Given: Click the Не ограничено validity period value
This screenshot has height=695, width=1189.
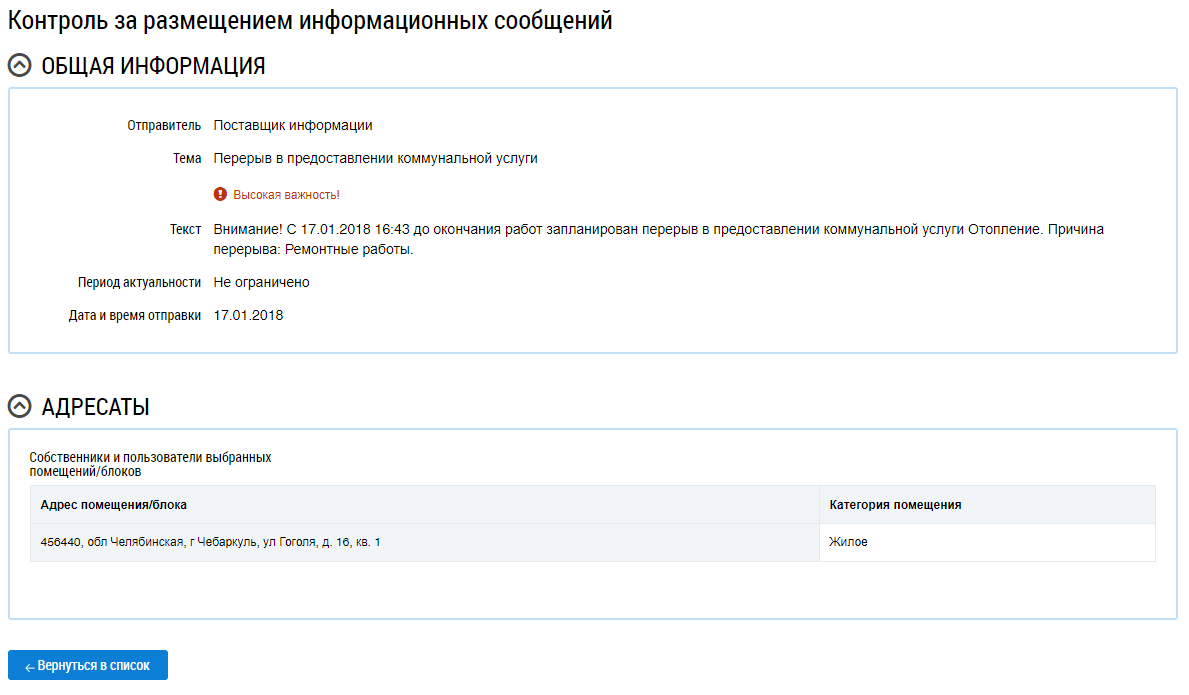Looking at the screenshot, I should click(261, 283).
